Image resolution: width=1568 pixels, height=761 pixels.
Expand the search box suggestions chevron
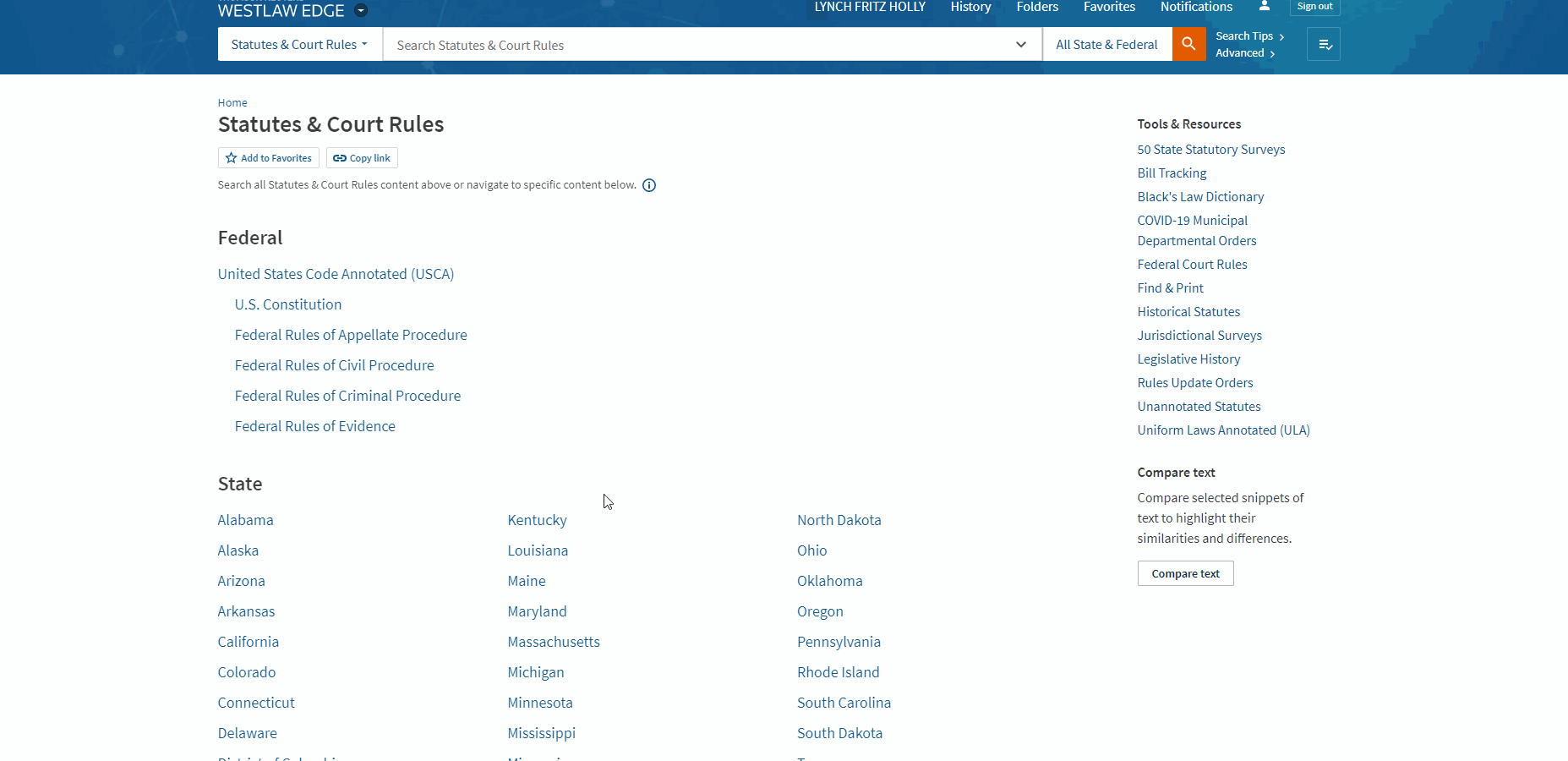[x=1021, y=45]
